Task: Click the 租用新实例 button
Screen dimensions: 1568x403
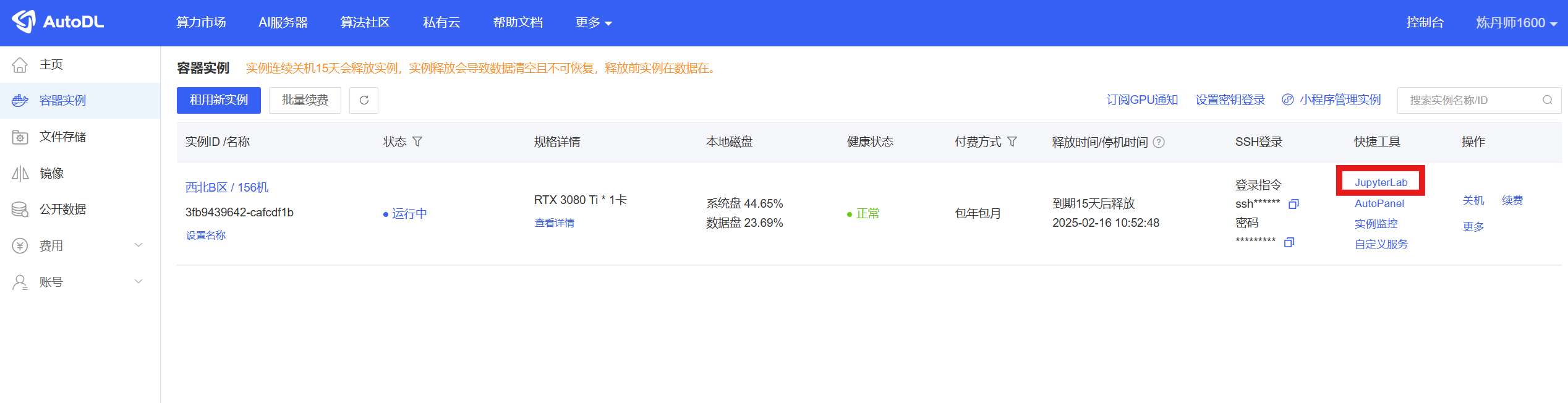Action: point(218,100)
